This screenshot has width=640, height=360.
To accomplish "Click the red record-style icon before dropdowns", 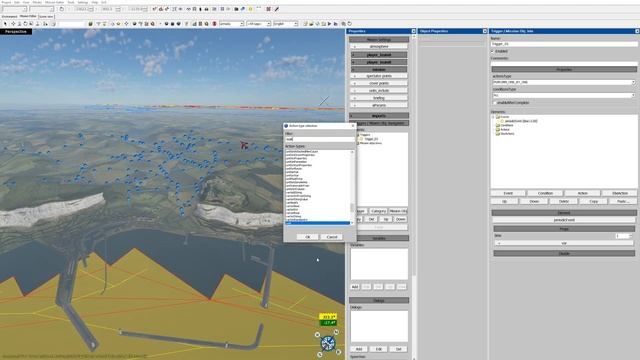I will tap(214, 24).
